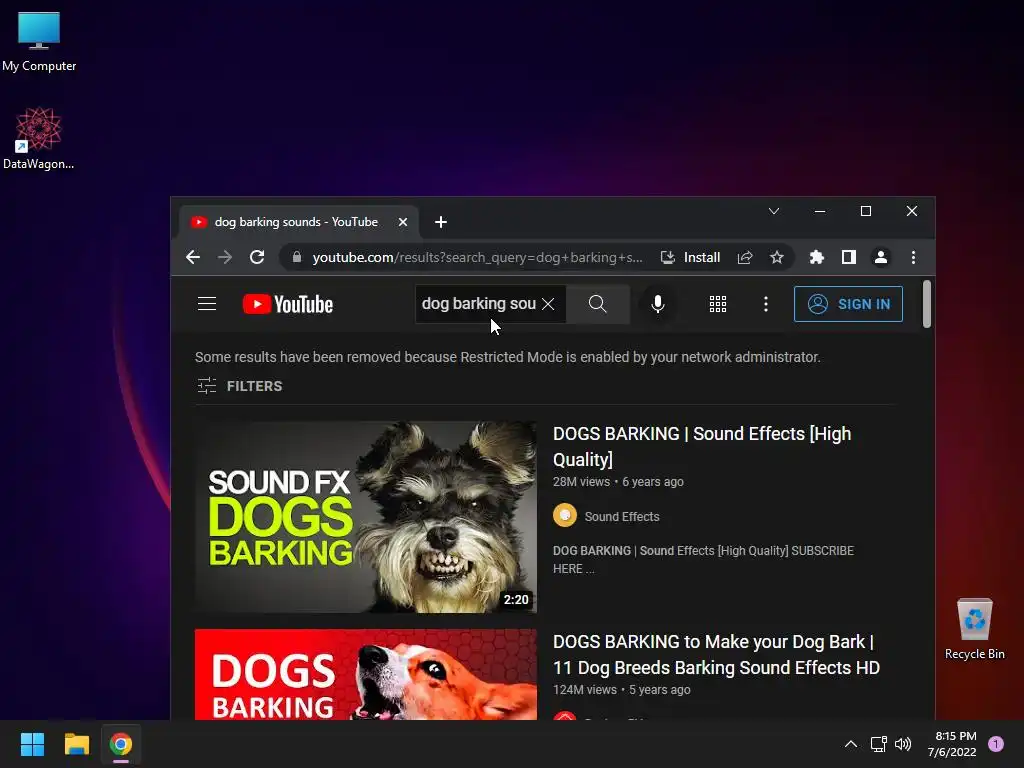The width and height of the screenshot is (1024, 768).
Task: Click the address bar URL text
Action: tap(477, 257)
